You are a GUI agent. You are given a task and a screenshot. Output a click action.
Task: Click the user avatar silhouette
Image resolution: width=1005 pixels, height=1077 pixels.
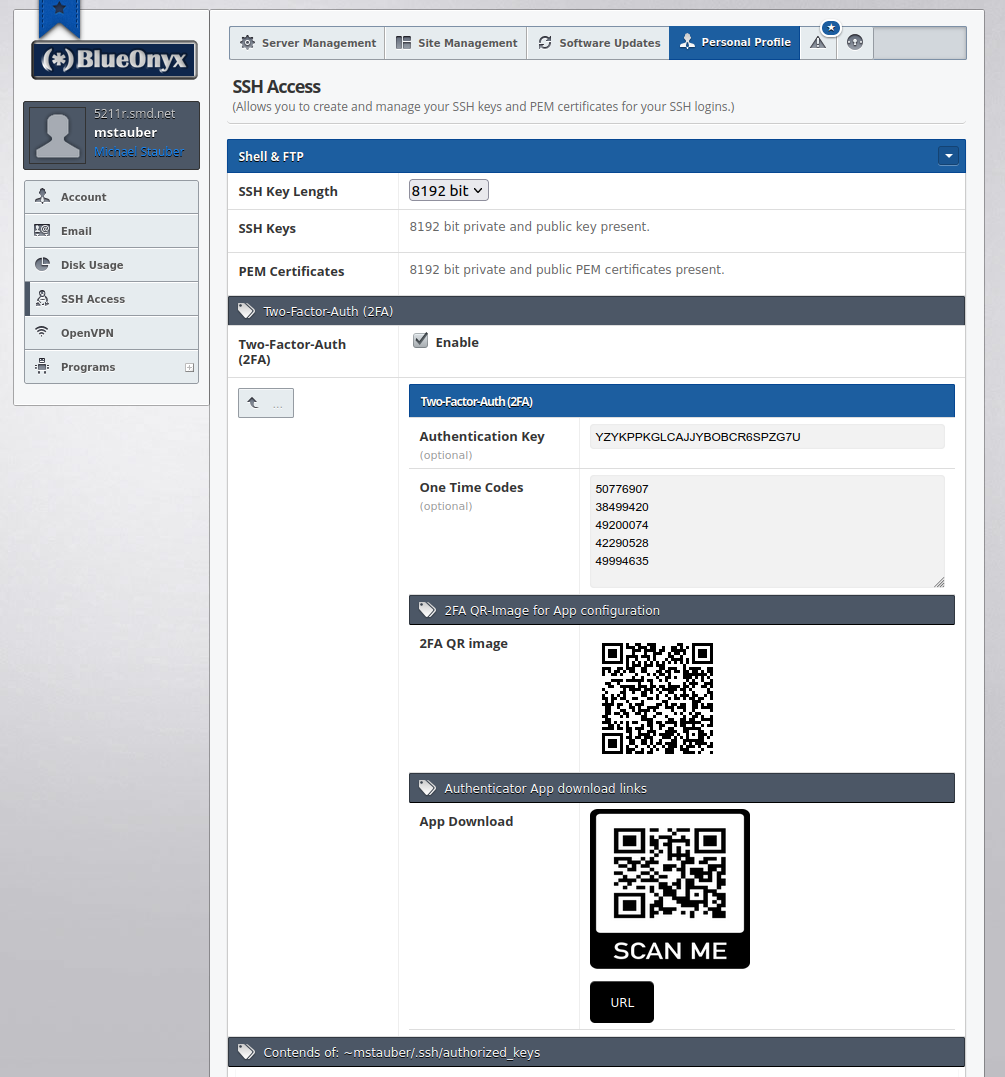(58, 135)
